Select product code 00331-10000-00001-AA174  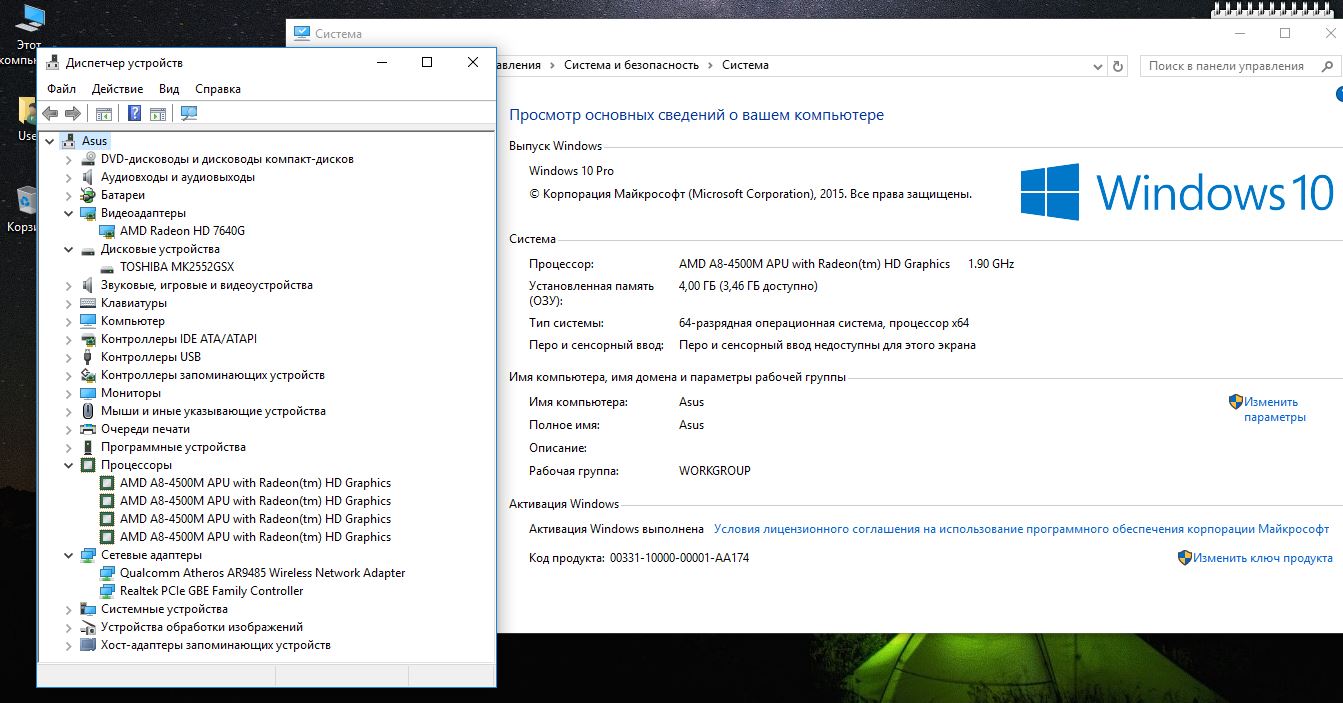(679, 558)
